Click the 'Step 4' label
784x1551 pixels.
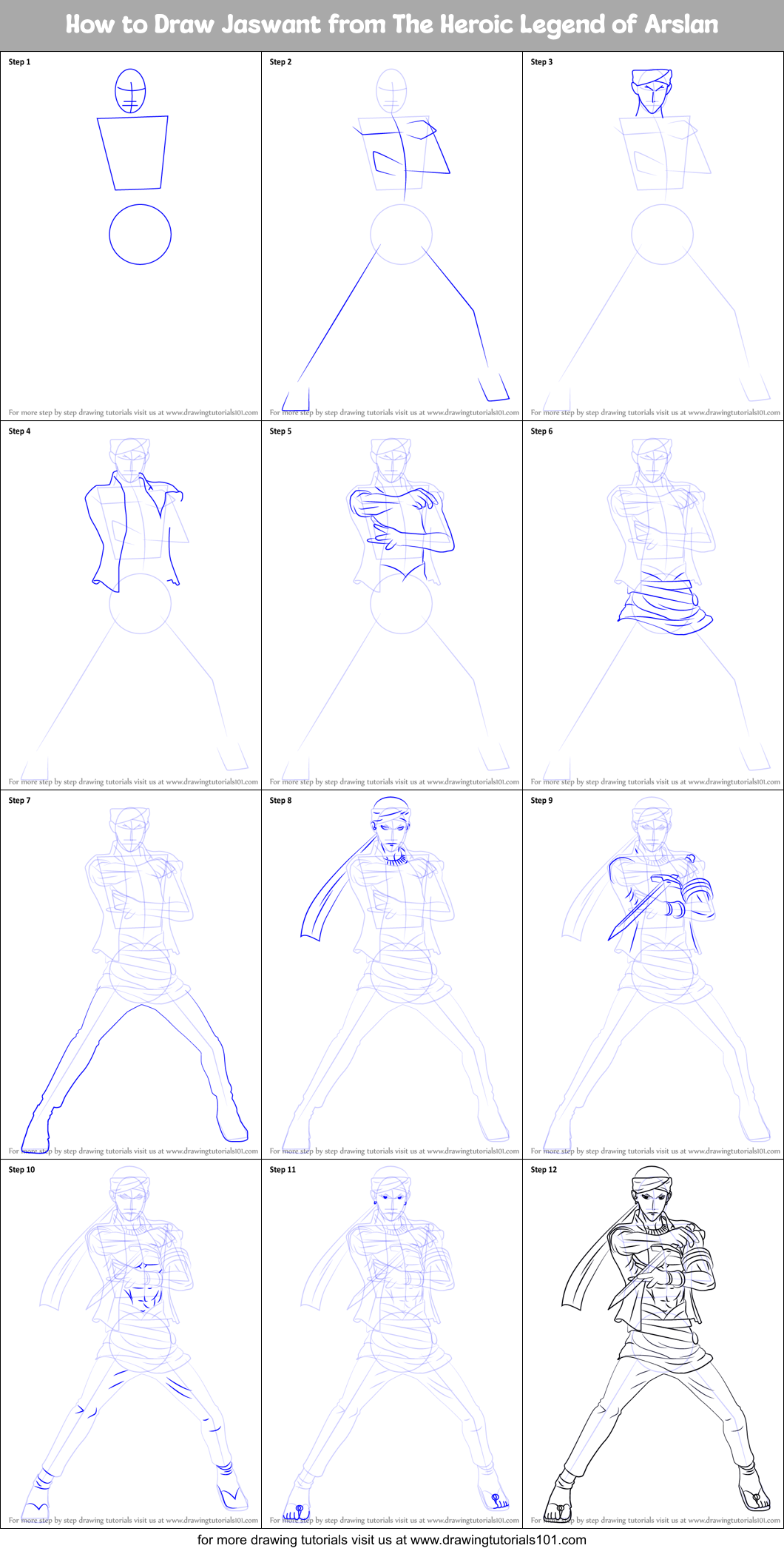pyautogui.click(x=19, y=431)
